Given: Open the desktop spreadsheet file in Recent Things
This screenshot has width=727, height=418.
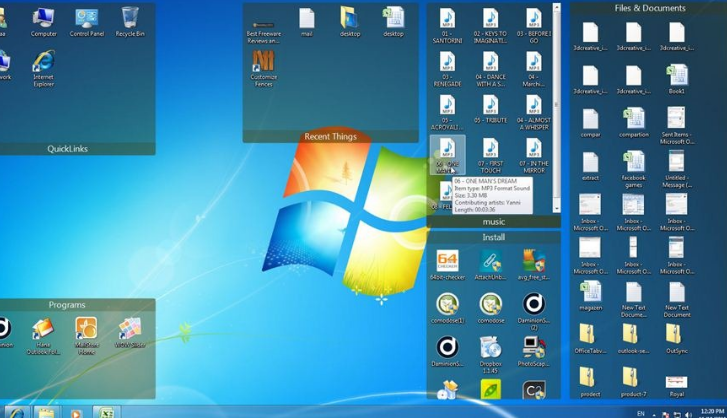Looking at the screenshot, I should 393,21.
